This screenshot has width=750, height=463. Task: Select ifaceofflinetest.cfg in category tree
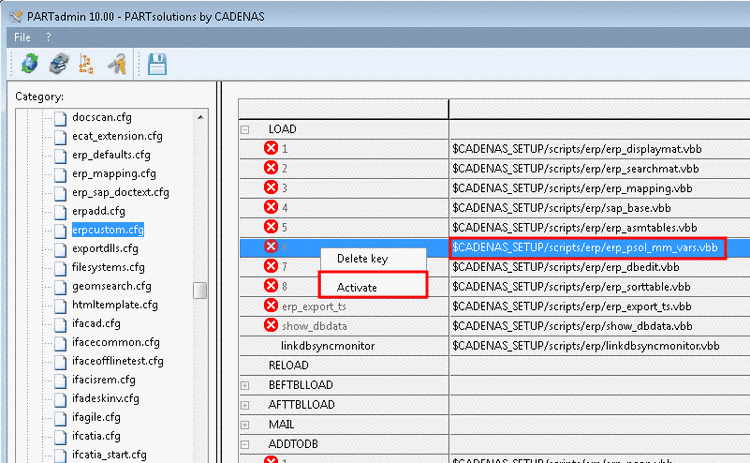point(118,361)
